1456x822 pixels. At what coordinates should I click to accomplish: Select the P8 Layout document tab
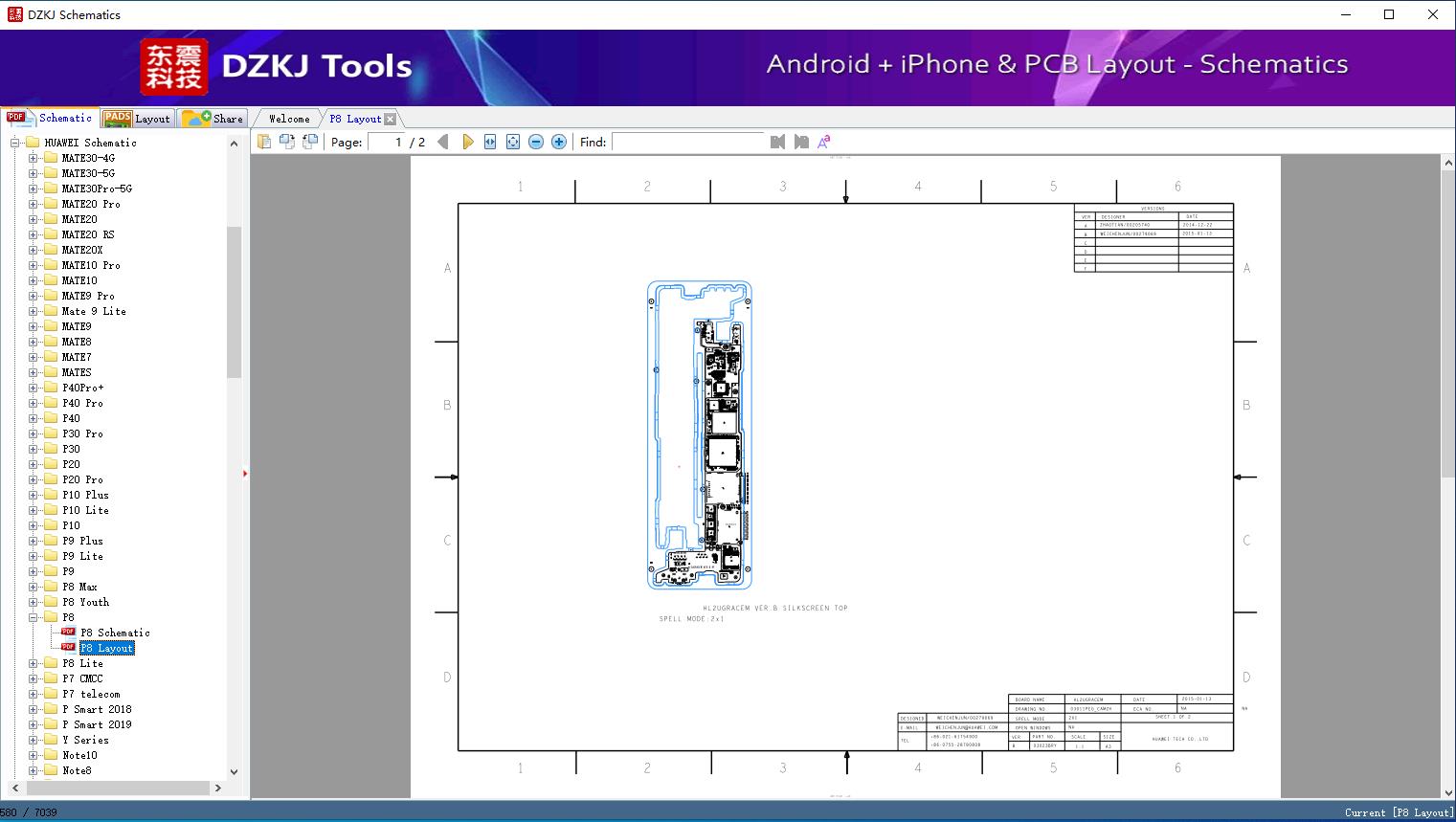coord(355,119)
